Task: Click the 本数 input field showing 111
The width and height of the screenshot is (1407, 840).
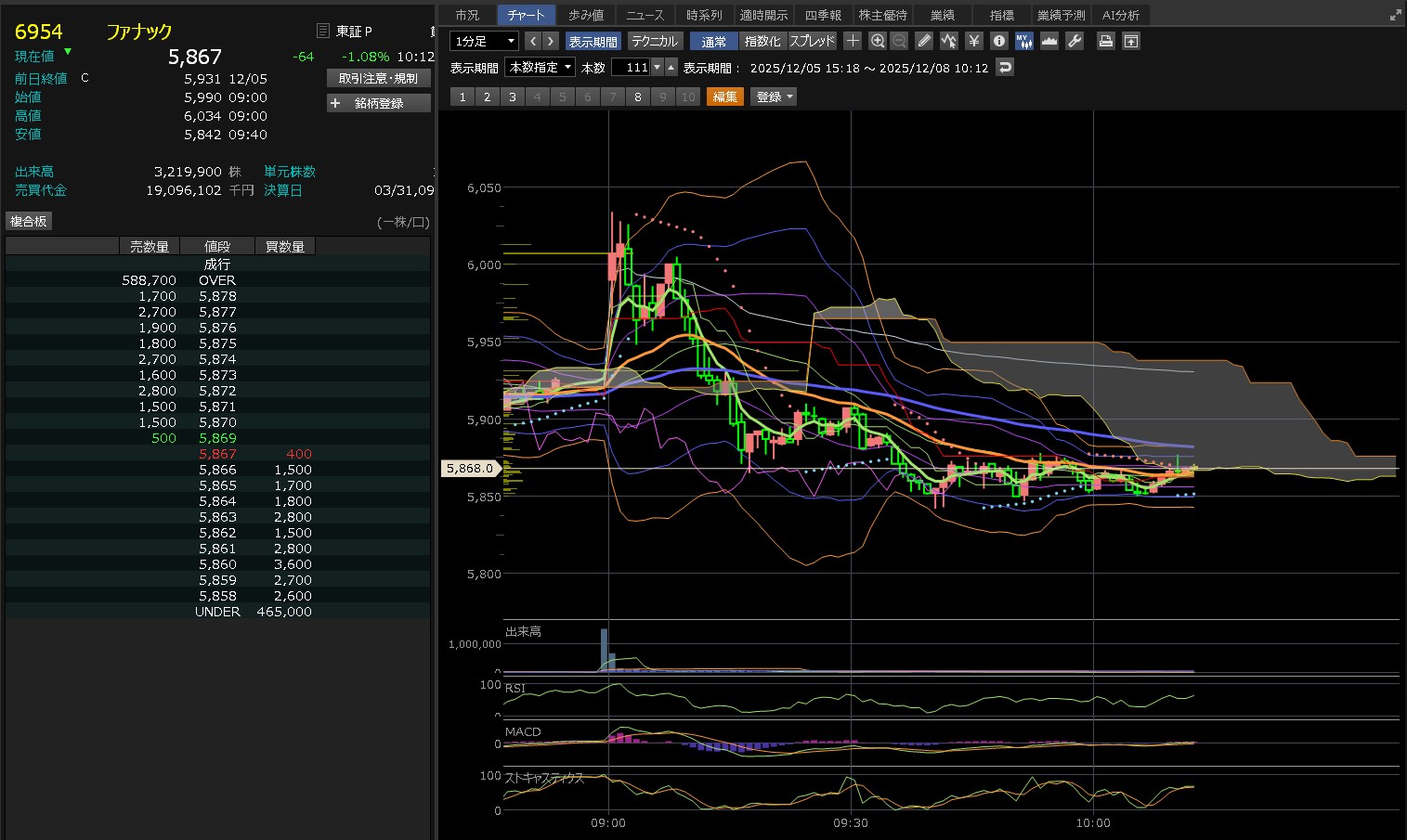Action: click(631, 67)
